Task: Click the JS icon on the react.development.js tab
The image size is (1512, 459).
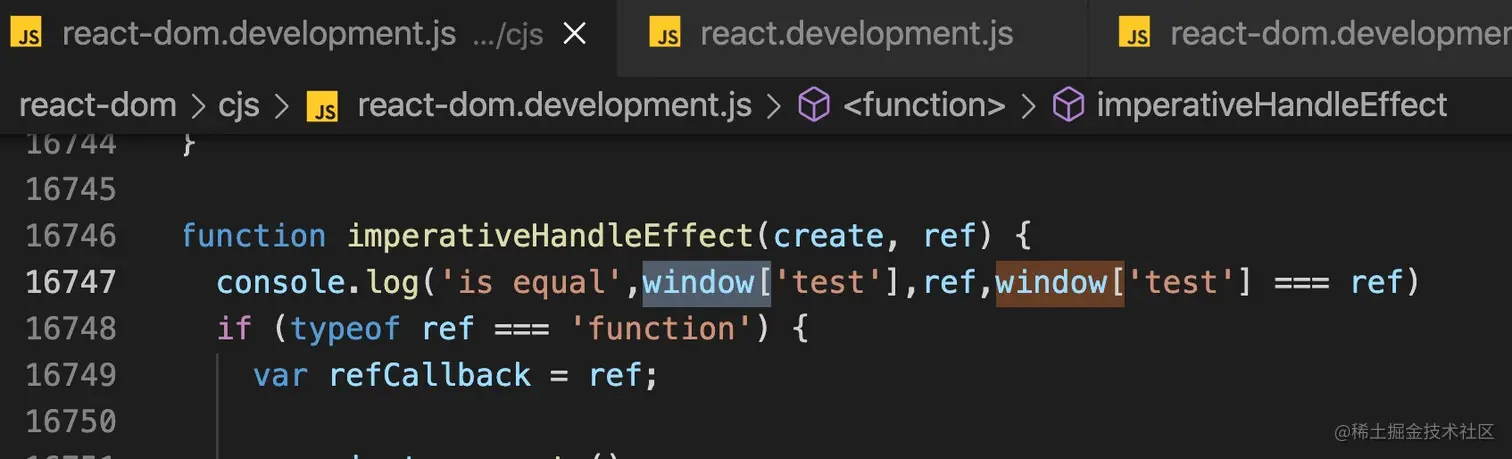Action: (x=665, y=35)
